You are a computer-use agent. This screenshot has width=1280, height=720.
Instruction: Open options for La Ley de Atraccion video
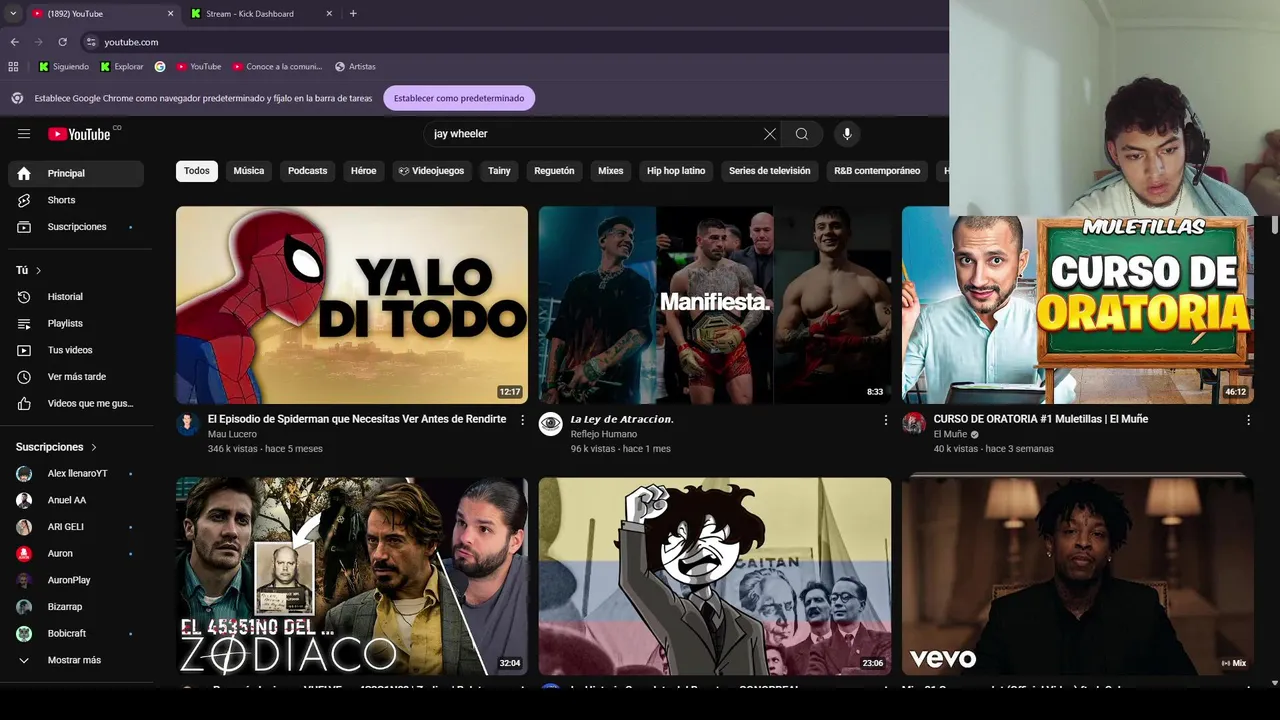tap(885, 420)
